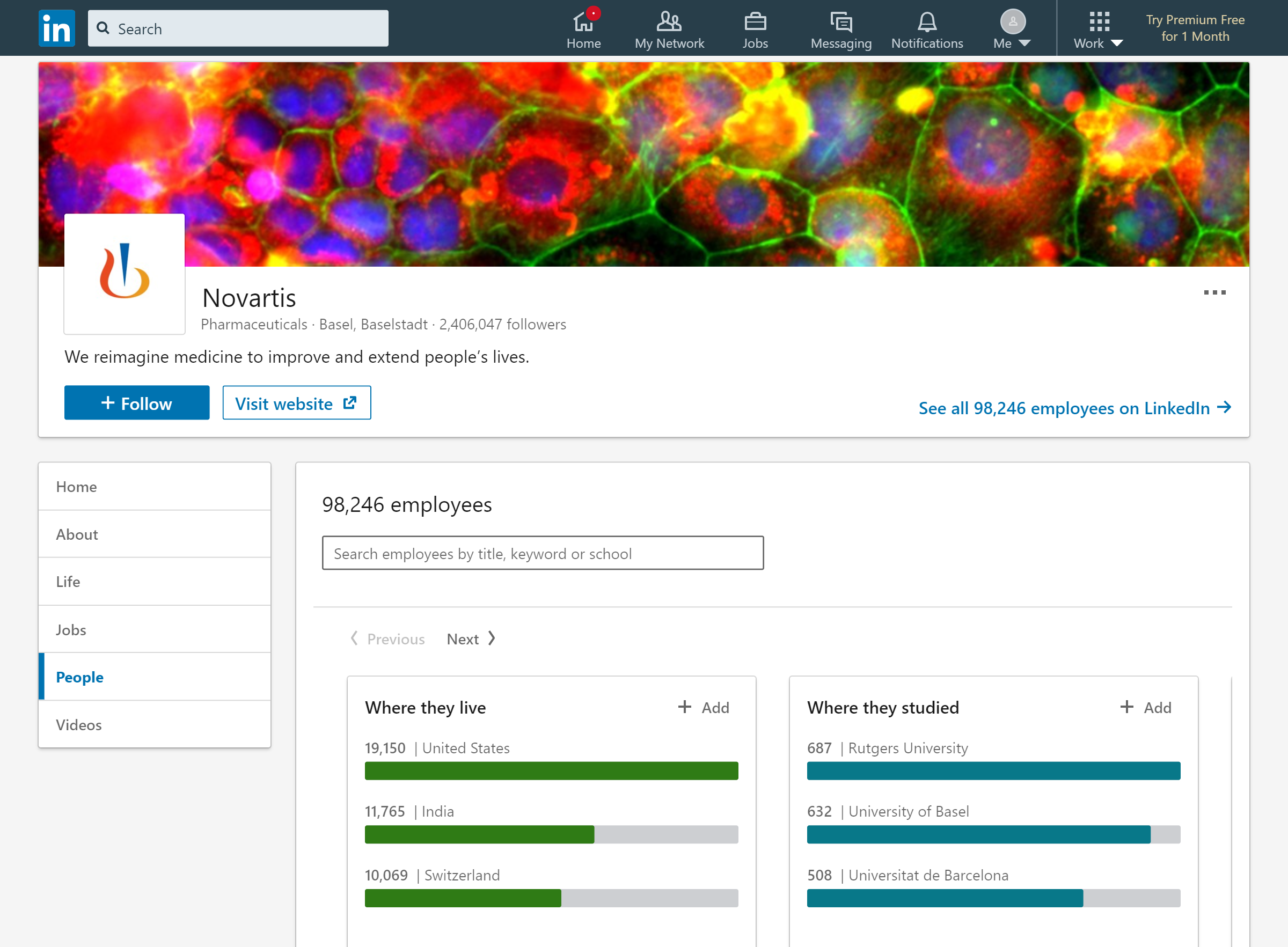Image resolution: width=1288 pixels, height=947 pixels.
Task: Click the Previous pagination text
Action: pyautogui.click(x=396, y=638)
